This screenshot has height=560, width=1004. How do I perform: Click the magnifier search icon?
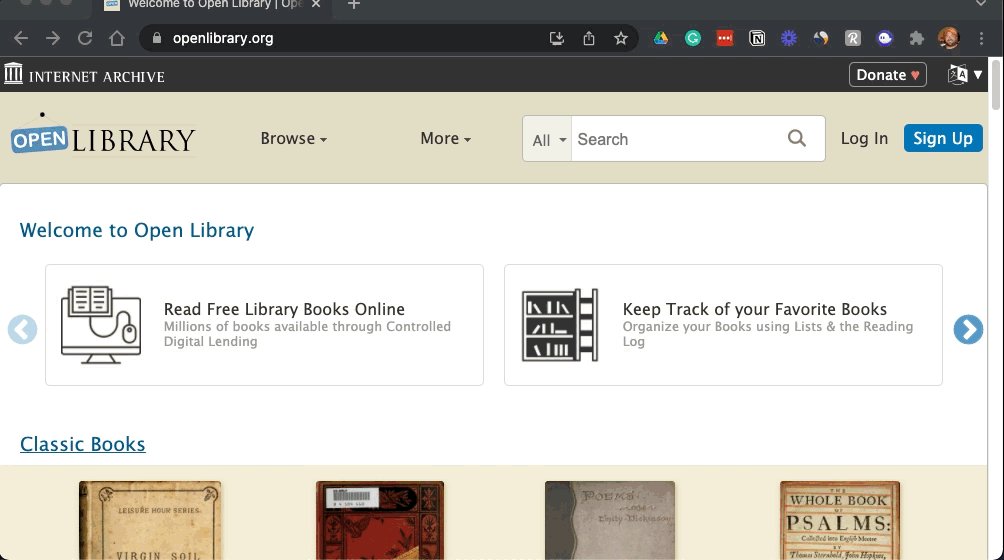797,138
